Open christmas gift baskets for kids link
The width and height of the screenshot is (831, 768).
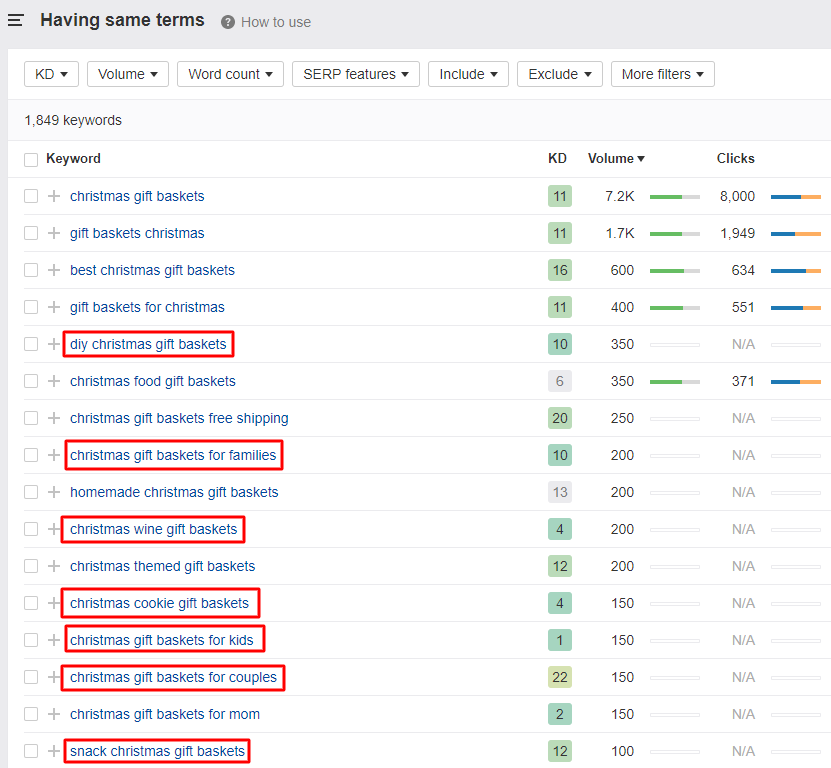coord(162,640)
